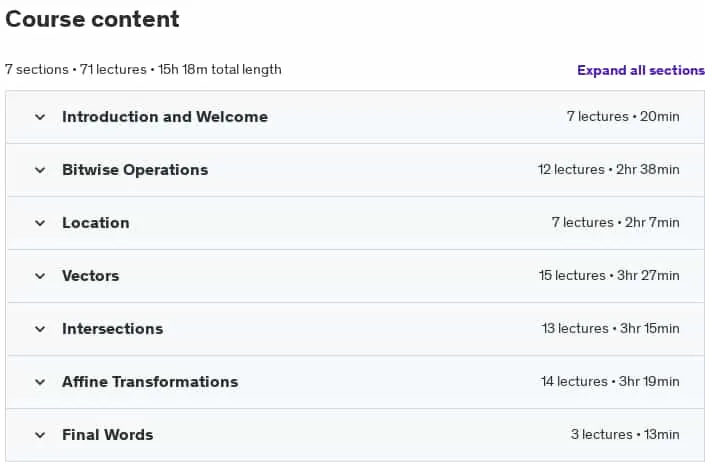Click 14 lectures 3hr 19min text
The image size is (705, 462).
tap(610, 382)
